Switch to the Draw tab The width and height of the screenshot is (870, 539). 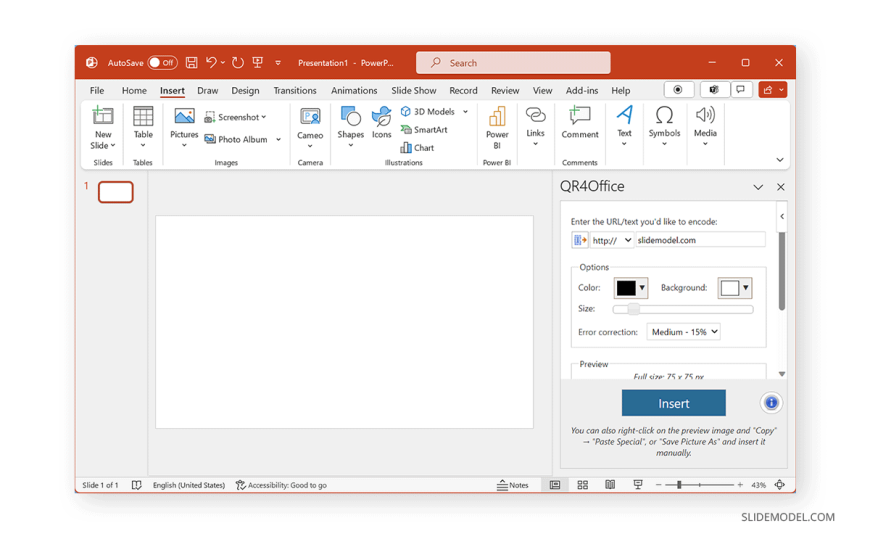pos(208,90)
